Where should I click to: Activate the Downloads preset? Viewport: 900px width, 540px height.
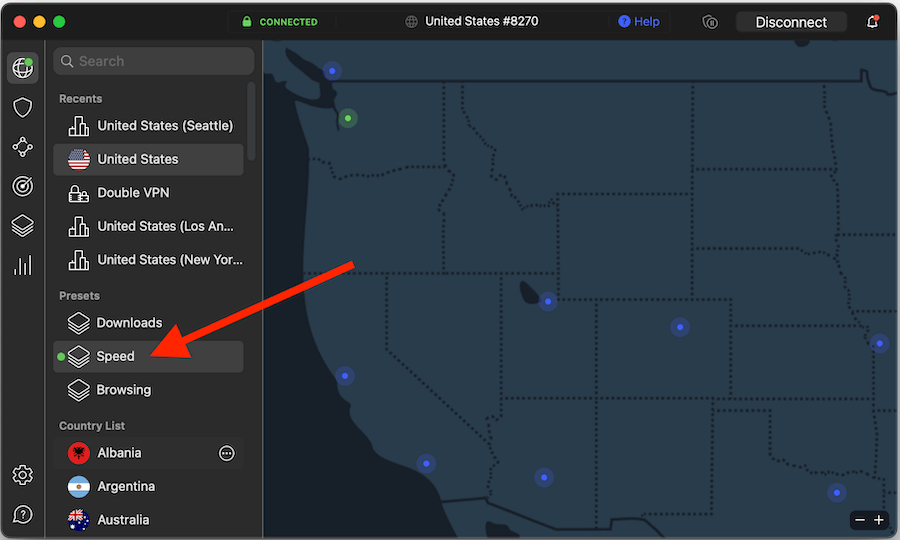pos(148,323)
